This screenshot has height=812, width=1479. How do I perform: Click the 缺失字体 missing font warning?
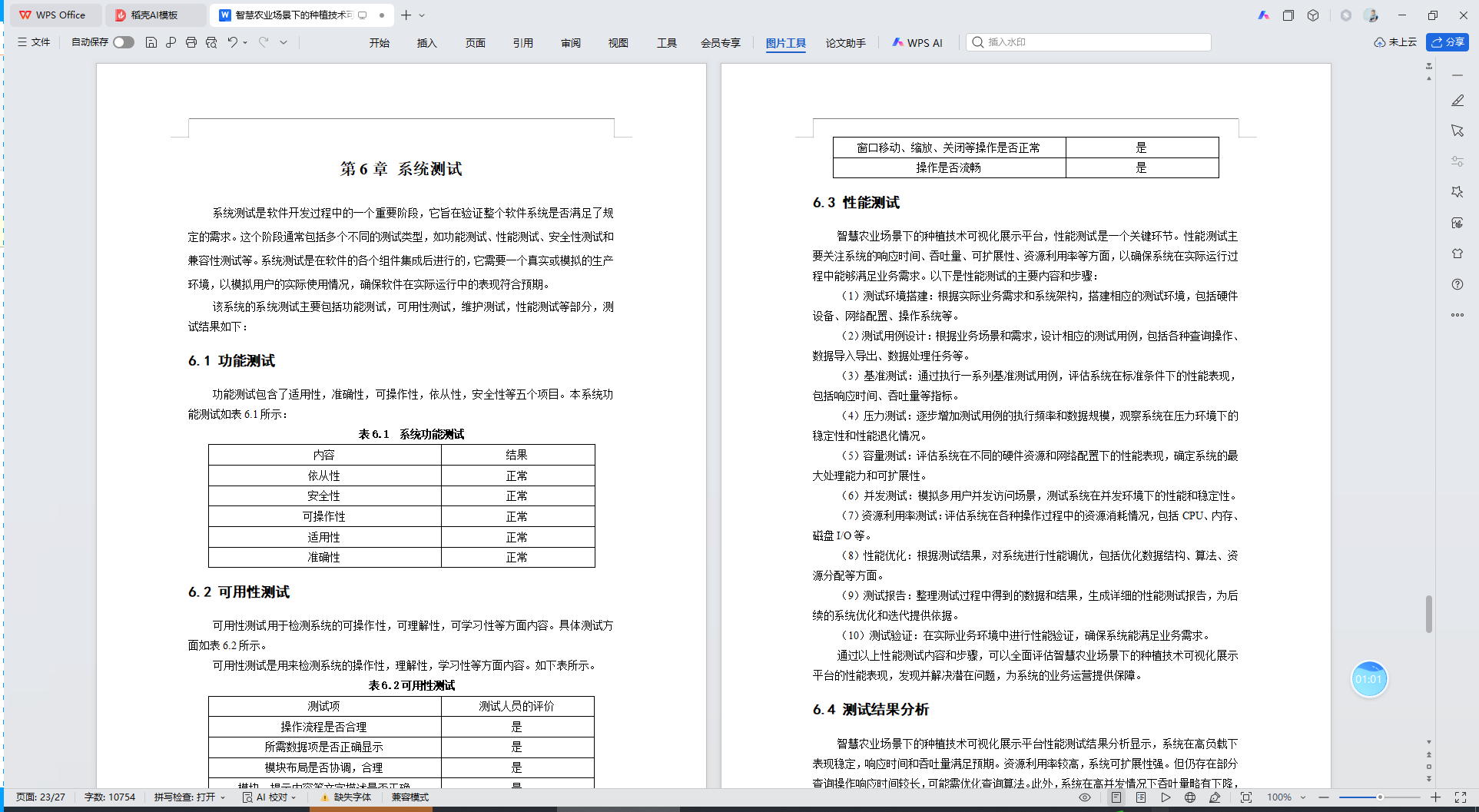point(347,797)
